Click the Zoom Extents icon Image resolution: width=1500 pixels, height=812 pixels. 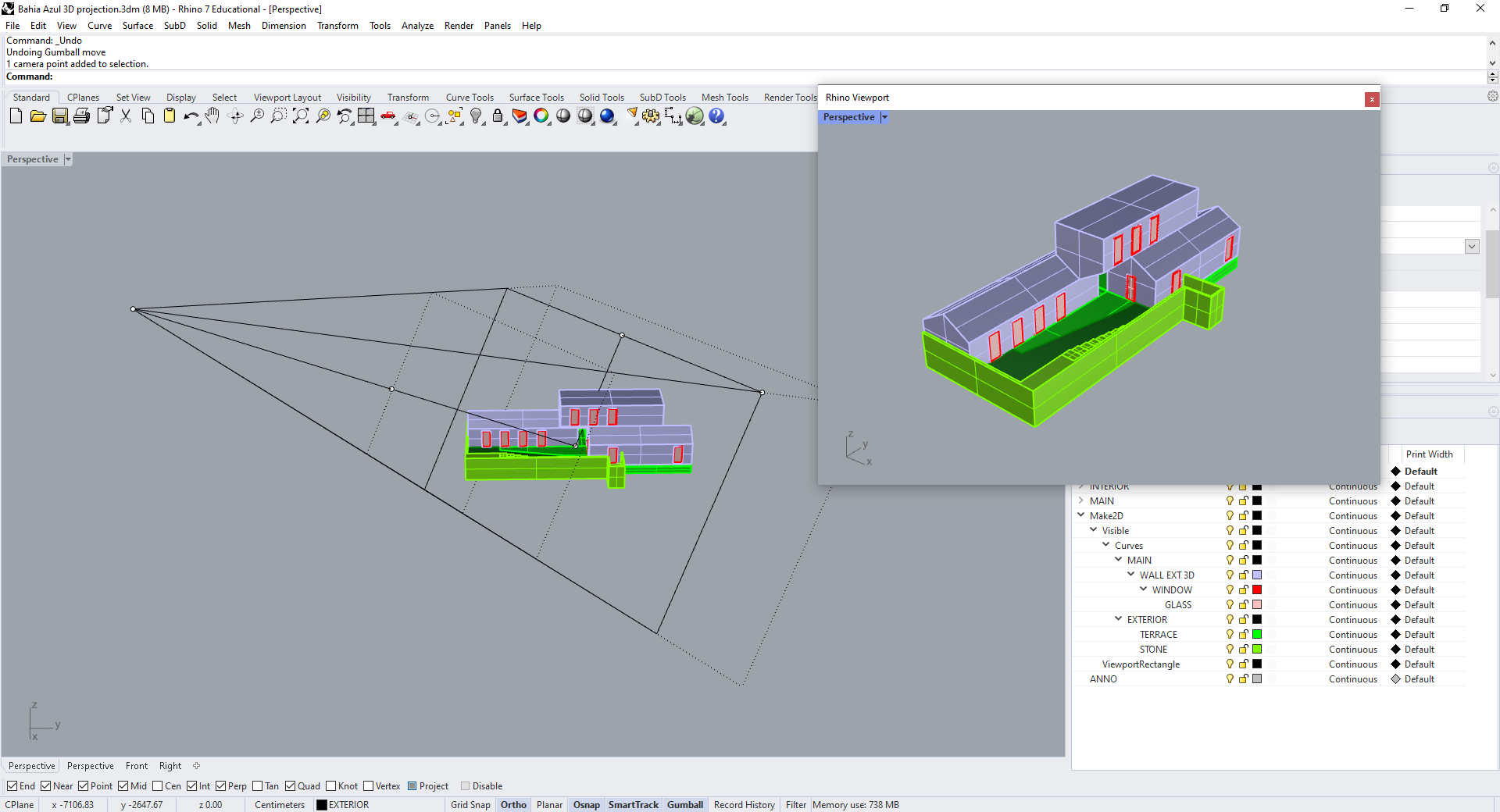point(301,116)
